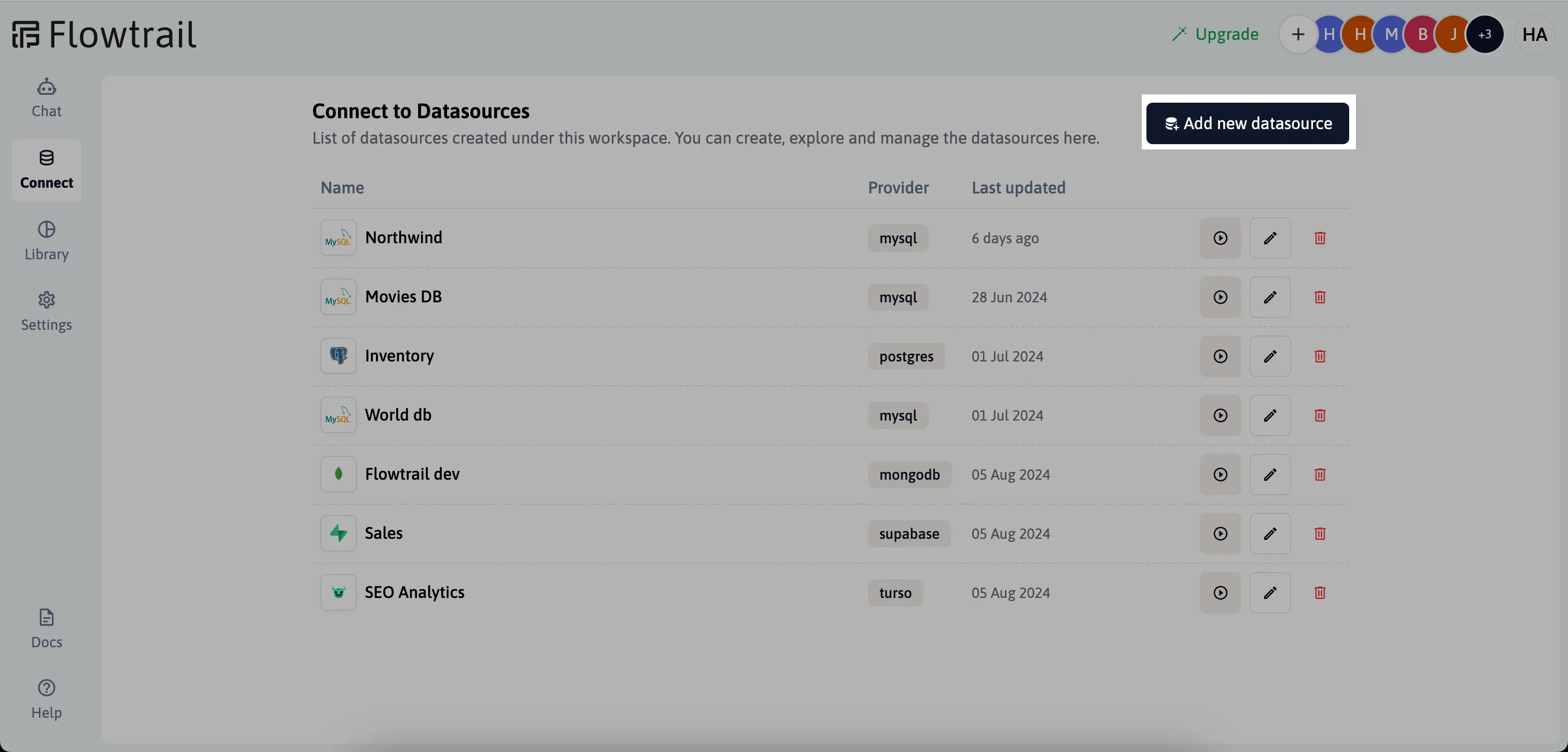1568x752 pixels.
Task: Edit the World db datasource
Action: [x=1270, y=415]
